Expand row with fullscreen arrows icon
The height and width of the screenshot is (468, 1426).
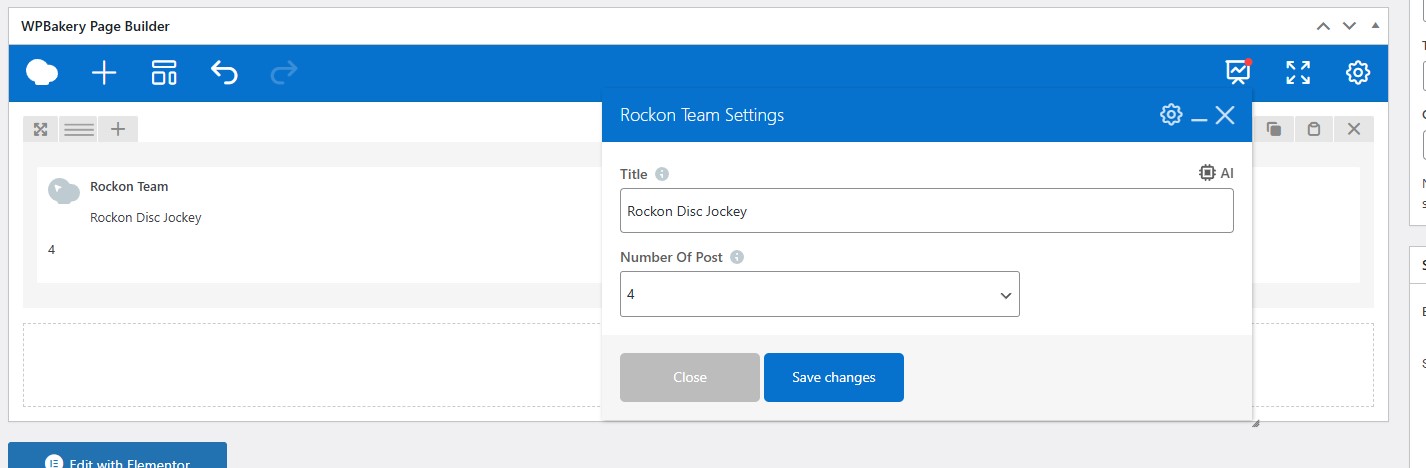(x=40, y=129)
